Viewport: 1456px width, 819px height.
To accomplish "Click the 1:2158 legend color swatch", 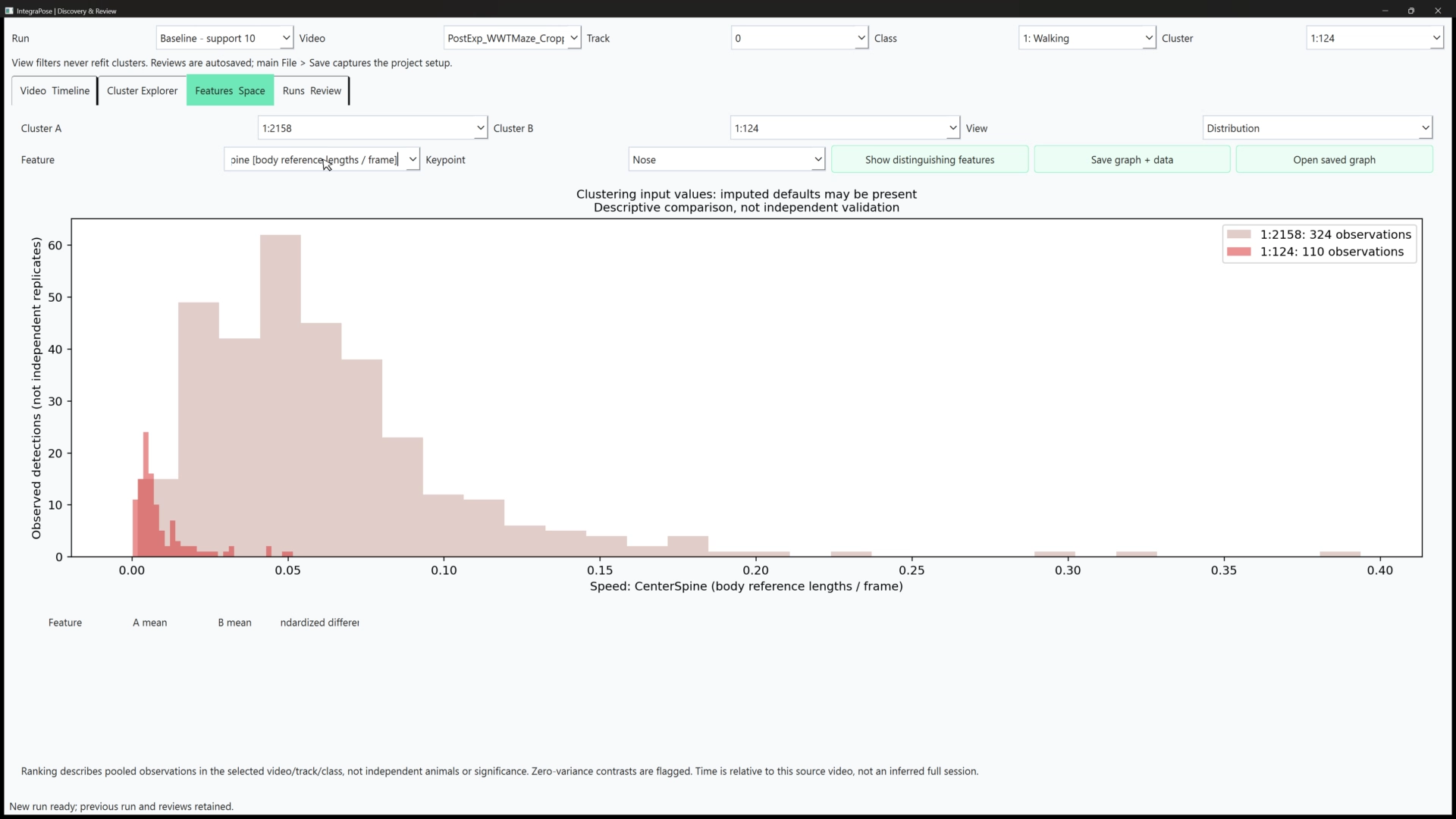I will pos(1238,234).
